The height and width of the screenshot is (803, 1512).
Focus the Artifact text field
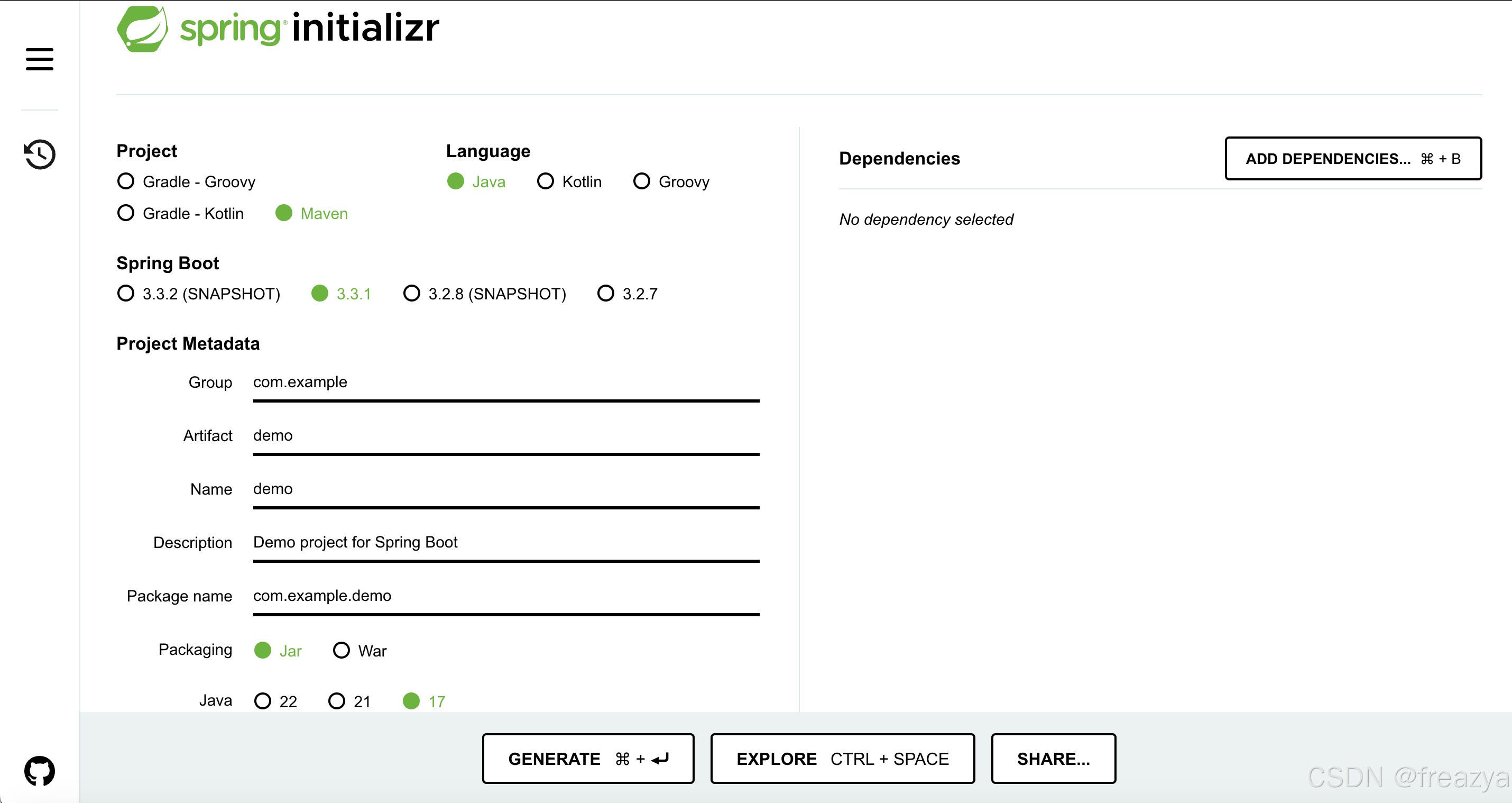505,436
